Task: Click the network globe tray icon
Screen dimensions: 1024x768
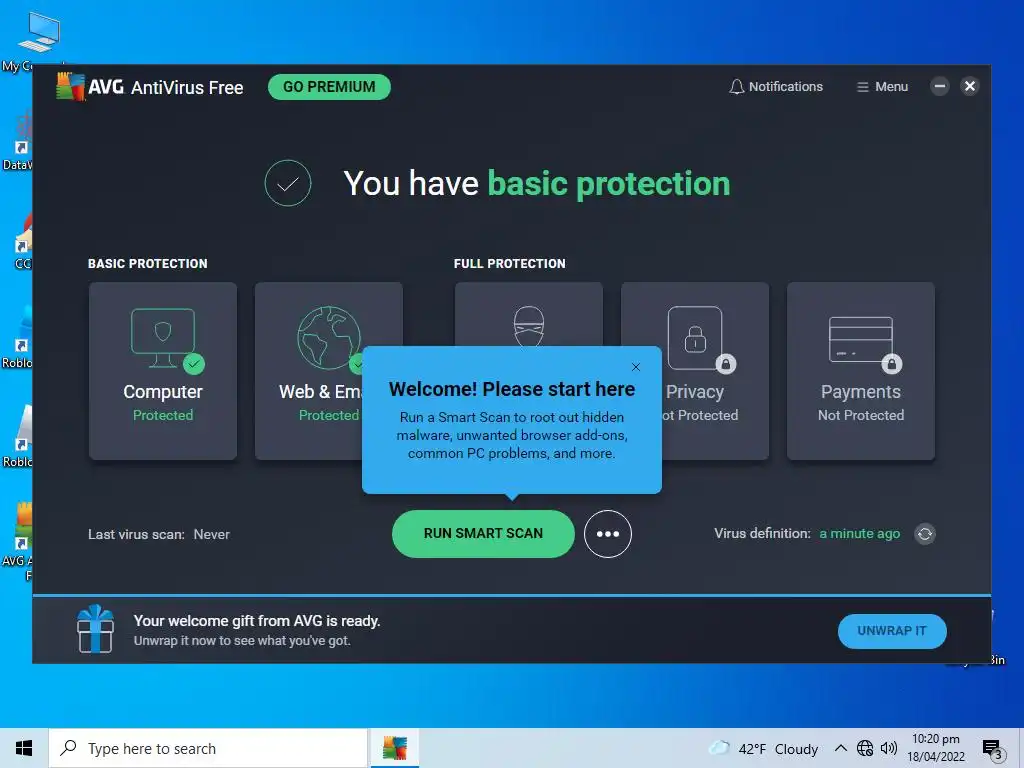Action: [865, 748]
